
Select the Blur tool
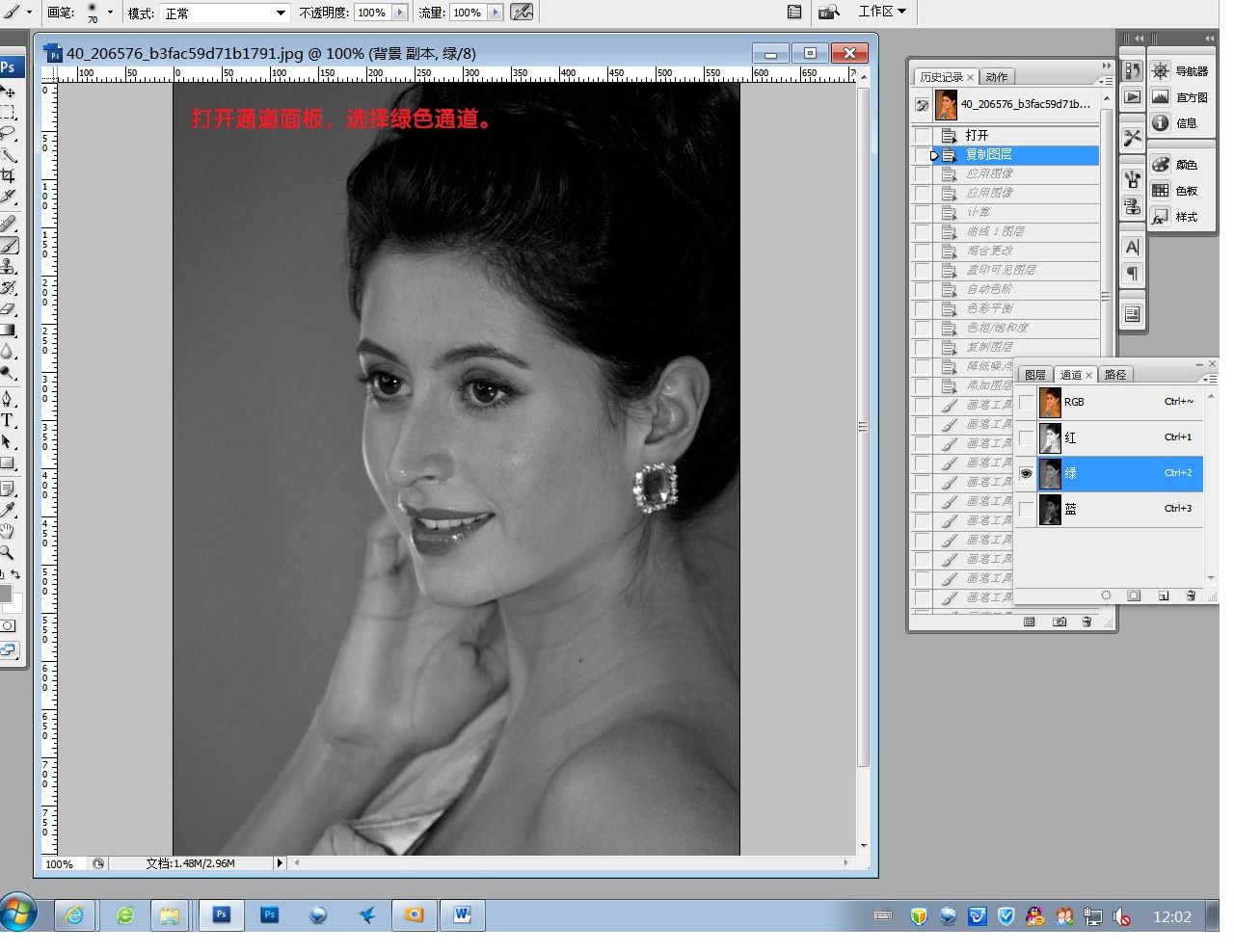click(x=9, y=351)
